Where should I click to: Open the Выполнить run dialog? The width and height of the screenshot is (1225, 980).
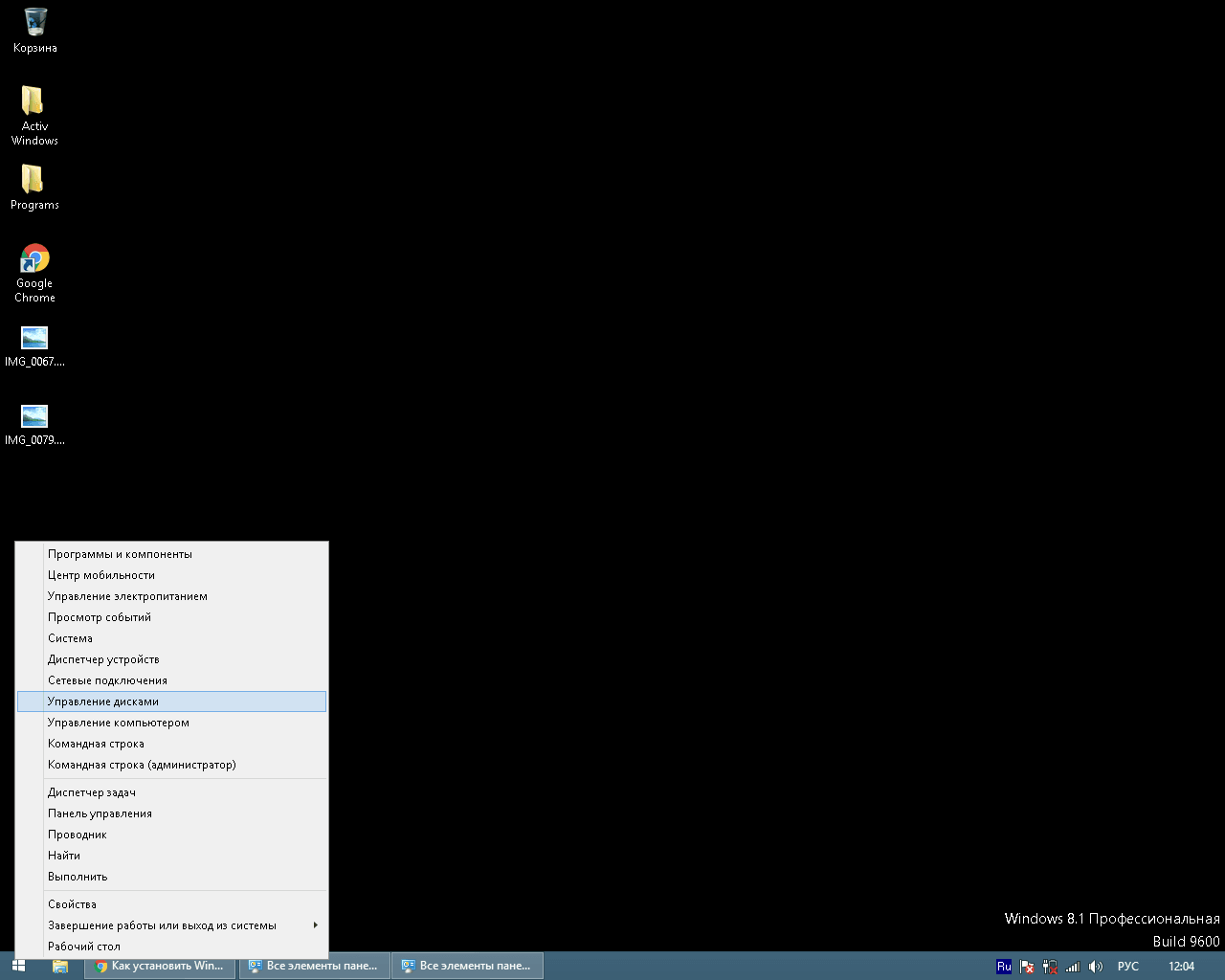(172, 877)
